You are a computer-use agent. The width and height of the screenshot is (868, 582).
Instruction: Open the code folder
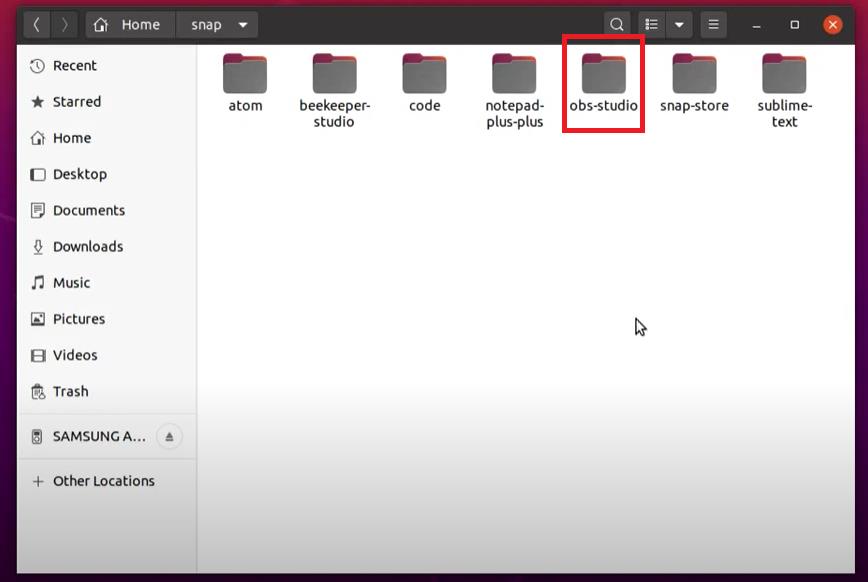coord(425,83)
